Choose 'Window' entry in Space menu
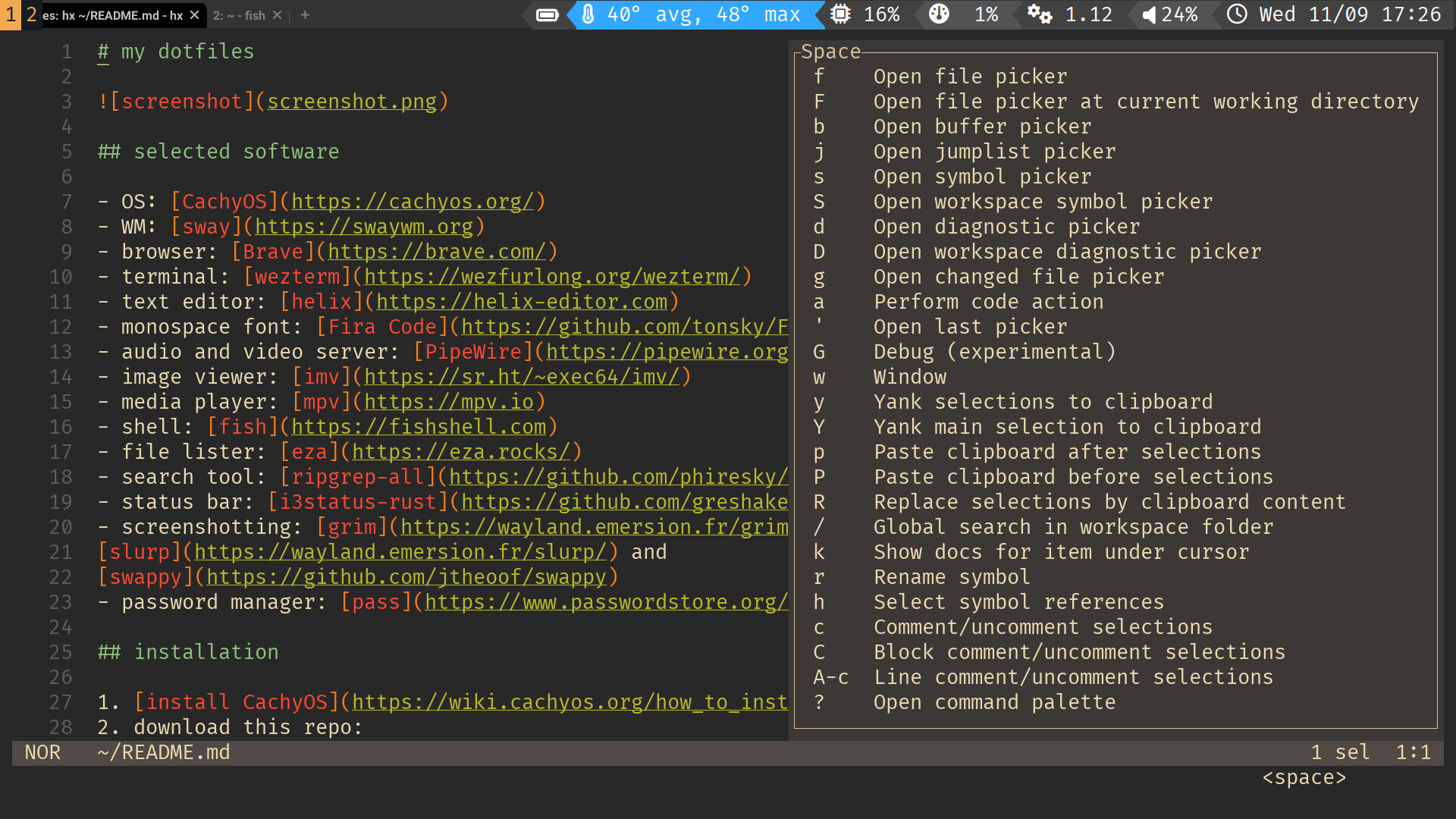 click(909, 377)
